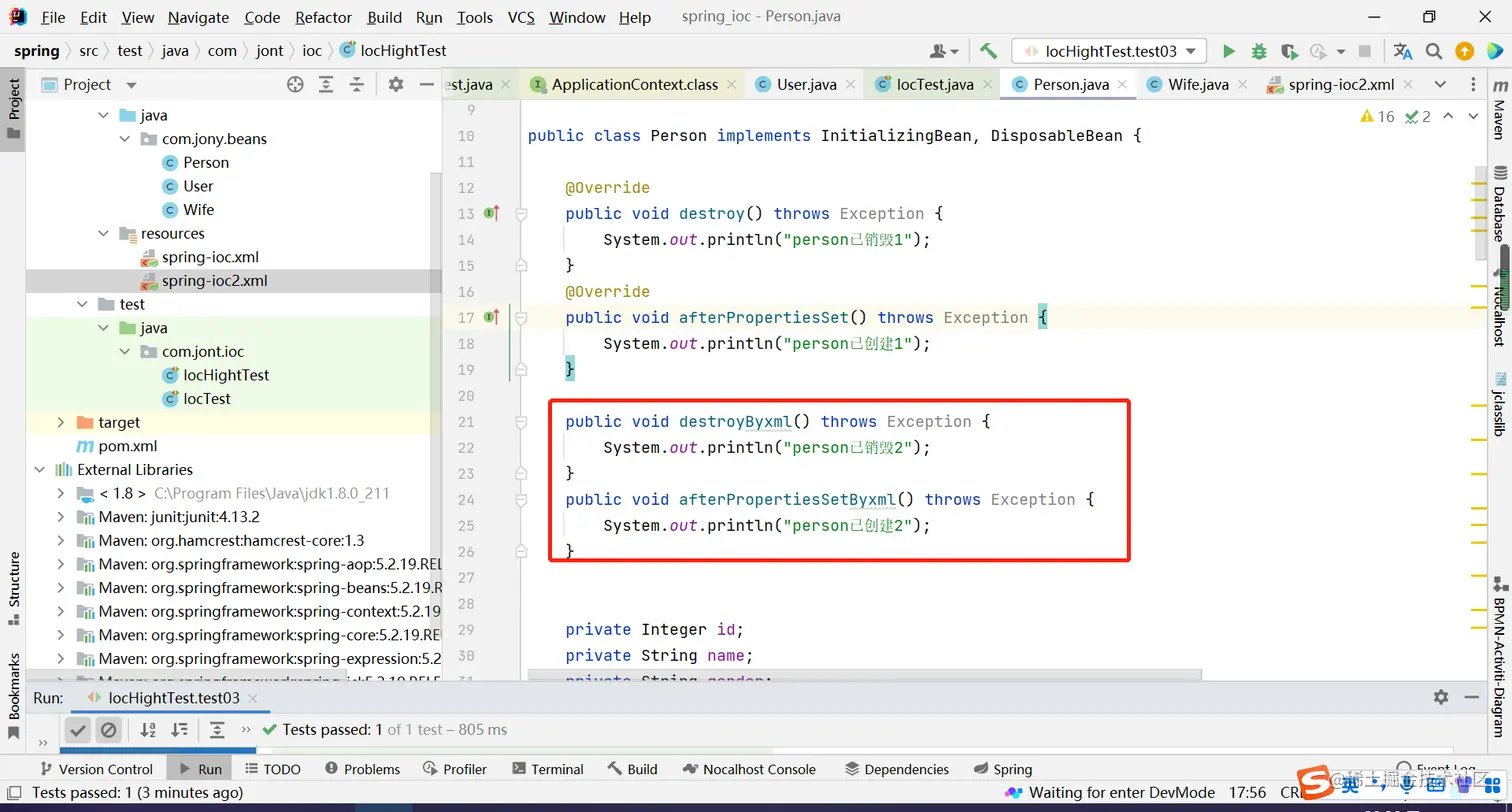Image resolution: width=1512 pixels, height=812 pixels.
Task: Open Version Control tool window button
Action: pyautogui.click(x=95, y=769)
